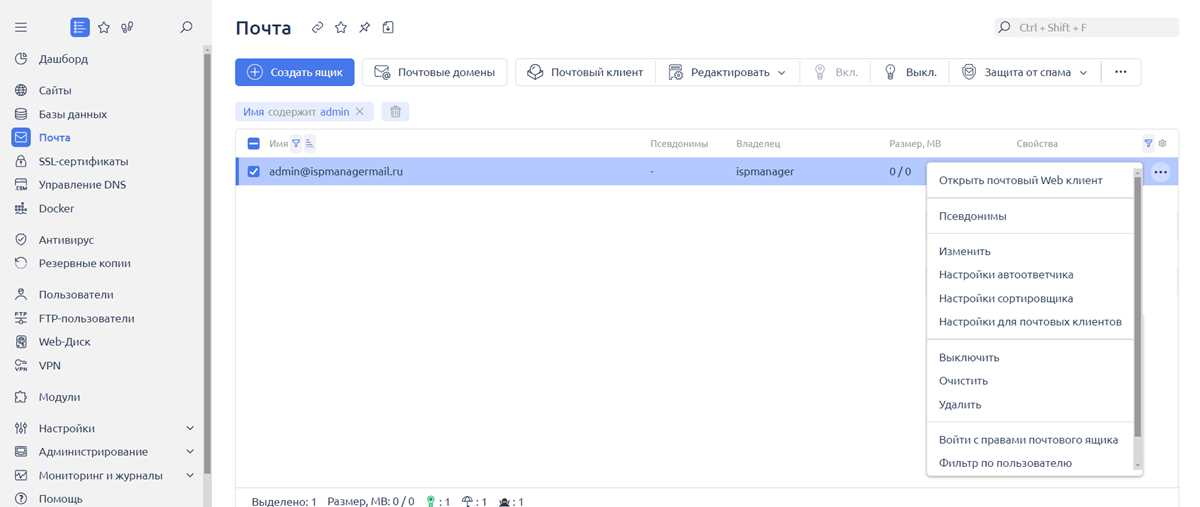Choose Псевдонимы from context menu
This screenshot has width=1200, height=507.
[972, 216]
